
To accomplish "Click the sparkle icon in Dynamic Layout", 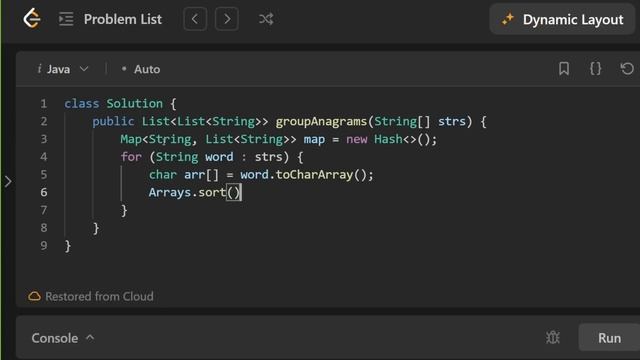I will 508,19.
